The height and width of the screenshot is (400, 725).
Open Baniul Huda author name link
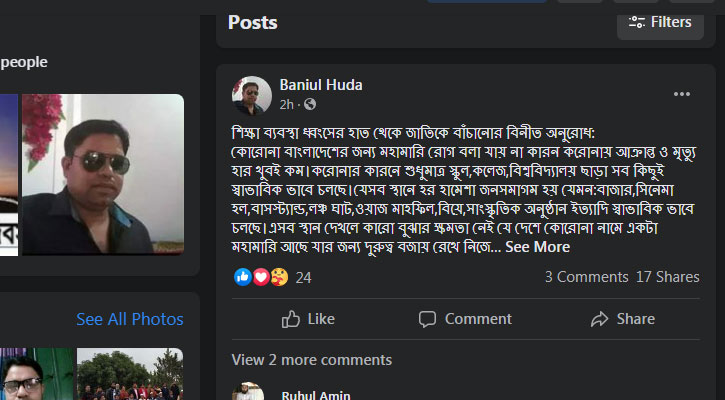pos(320,85)
